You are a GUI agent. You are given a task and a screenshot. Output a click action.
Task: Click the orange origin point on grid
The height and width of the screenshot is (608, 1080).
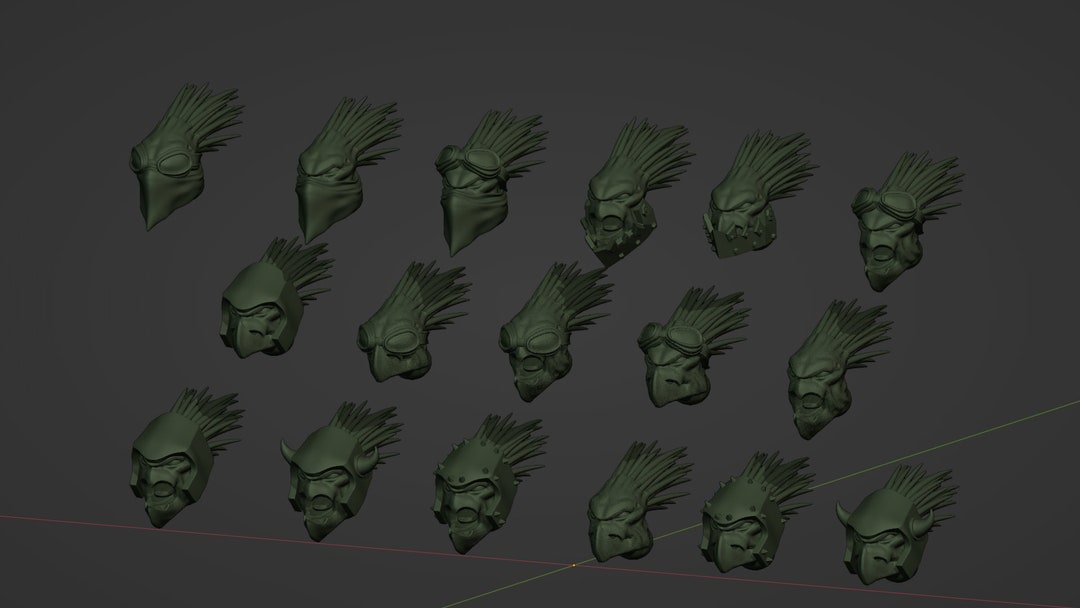coord(574,565)
